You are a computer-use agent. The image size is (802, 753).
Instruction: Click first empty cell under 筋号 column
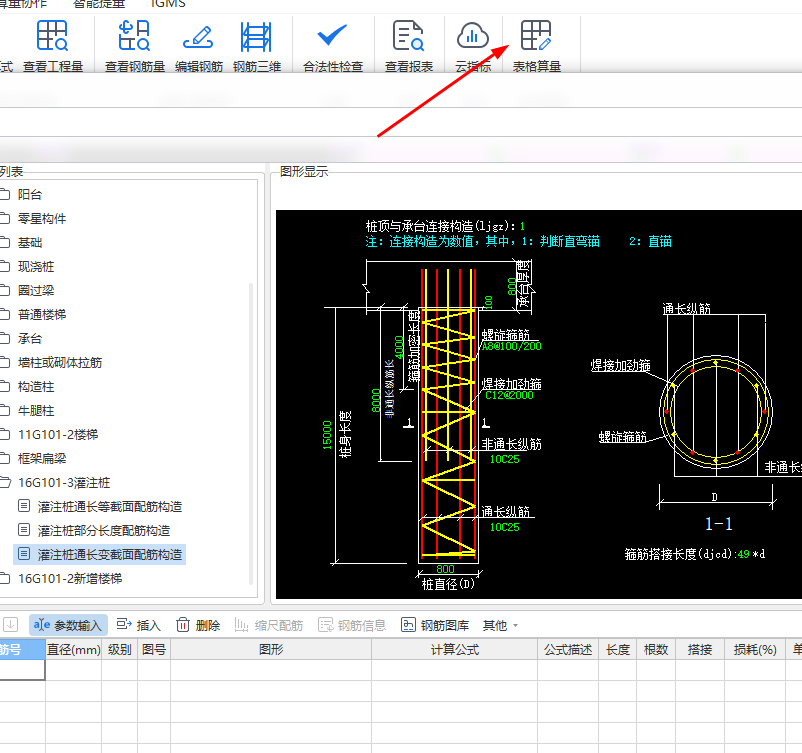point(22,670)
